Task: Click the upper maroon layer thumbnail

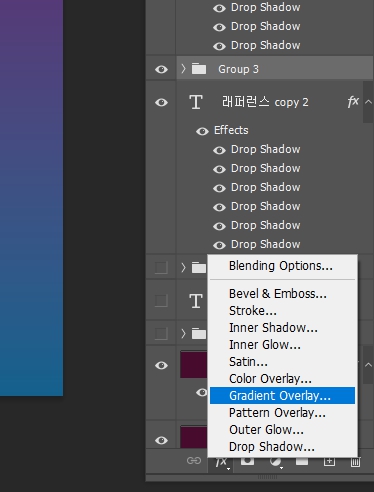Action: [194, 364]
